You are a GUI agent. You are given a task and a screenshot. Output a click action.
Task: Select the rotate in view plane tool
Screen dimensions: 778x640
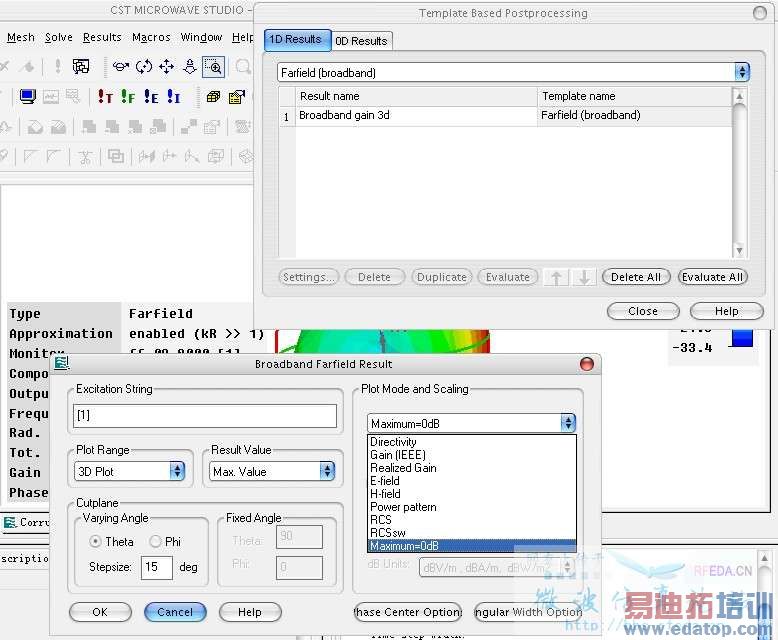coord(144,66)
